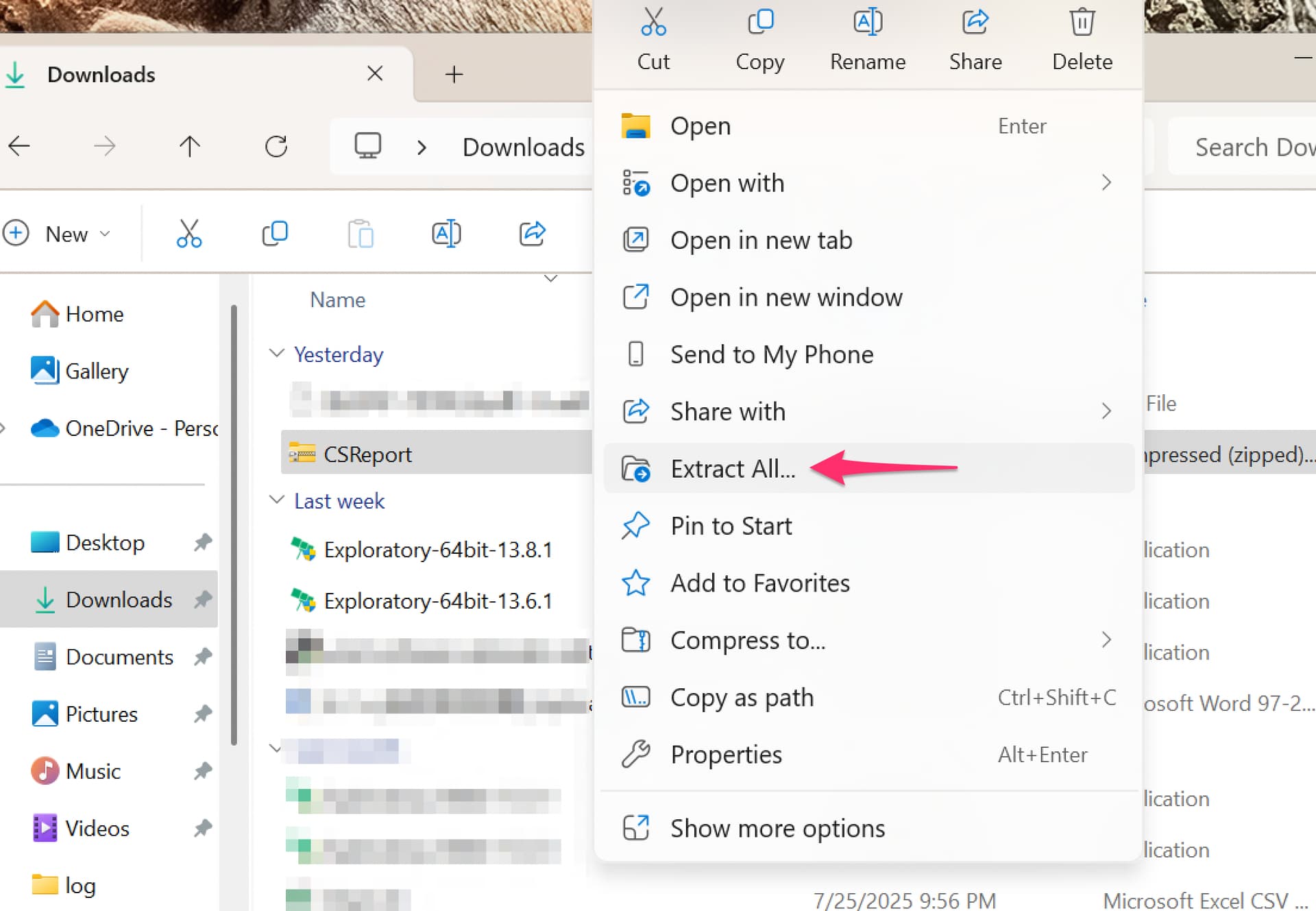Image resolution: width=1316 pixels, height=911 pixels.
Task: Open Videos from quick access
Action: (x=80, y=828)
